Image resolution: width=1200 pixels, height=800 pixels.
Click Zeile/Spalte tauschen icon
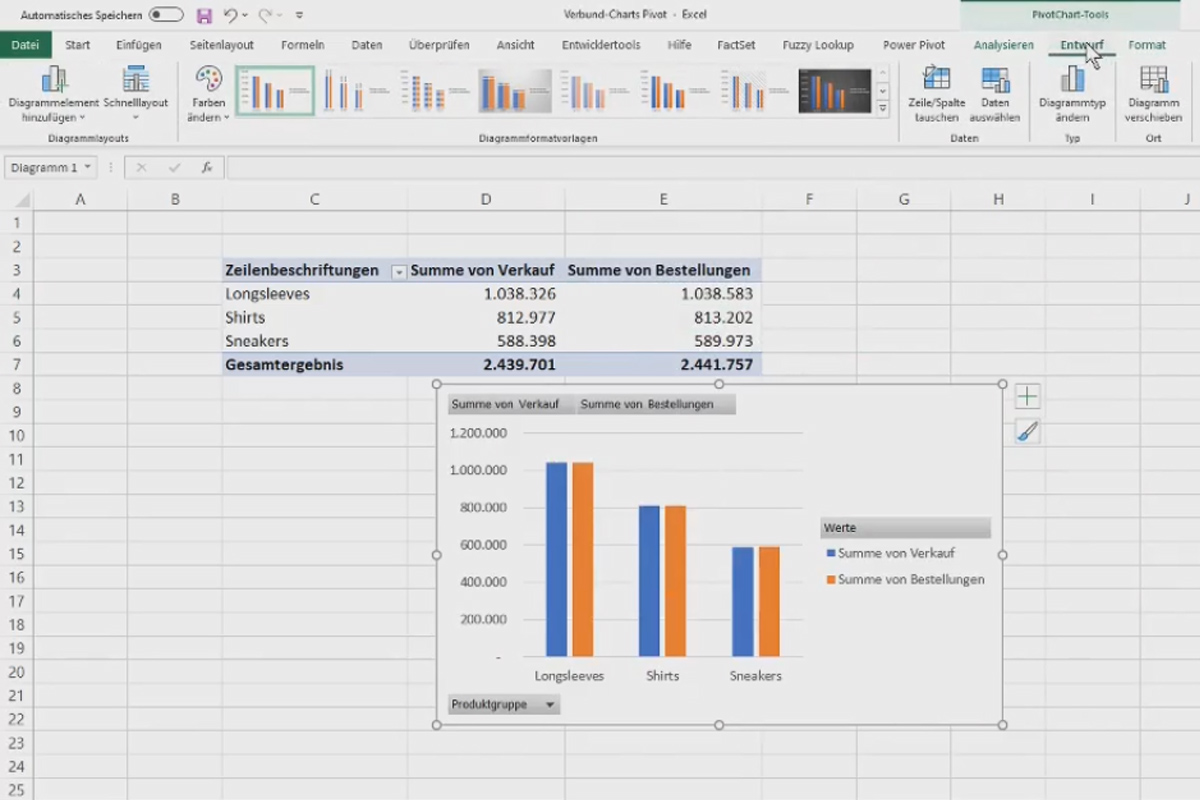tap(936, 80)
